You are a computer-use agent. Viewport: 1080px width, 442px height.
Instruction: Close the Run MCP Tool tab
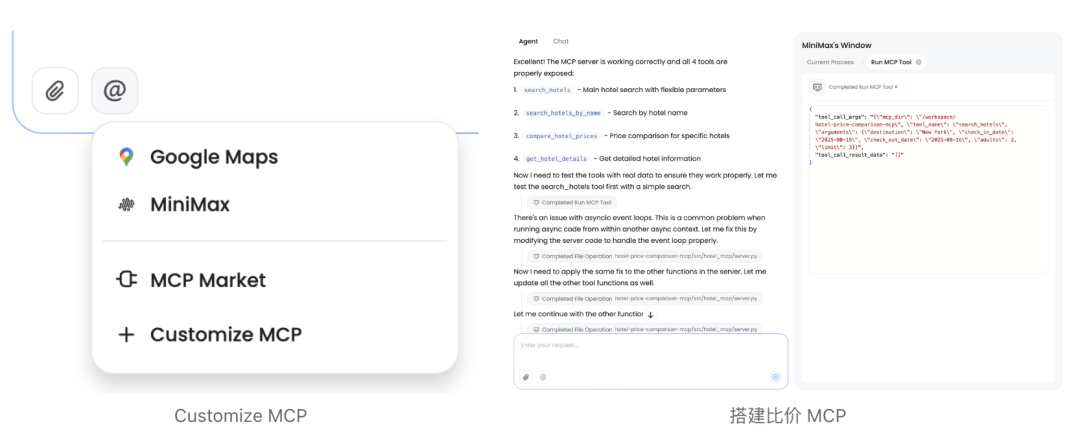[918, 62]
